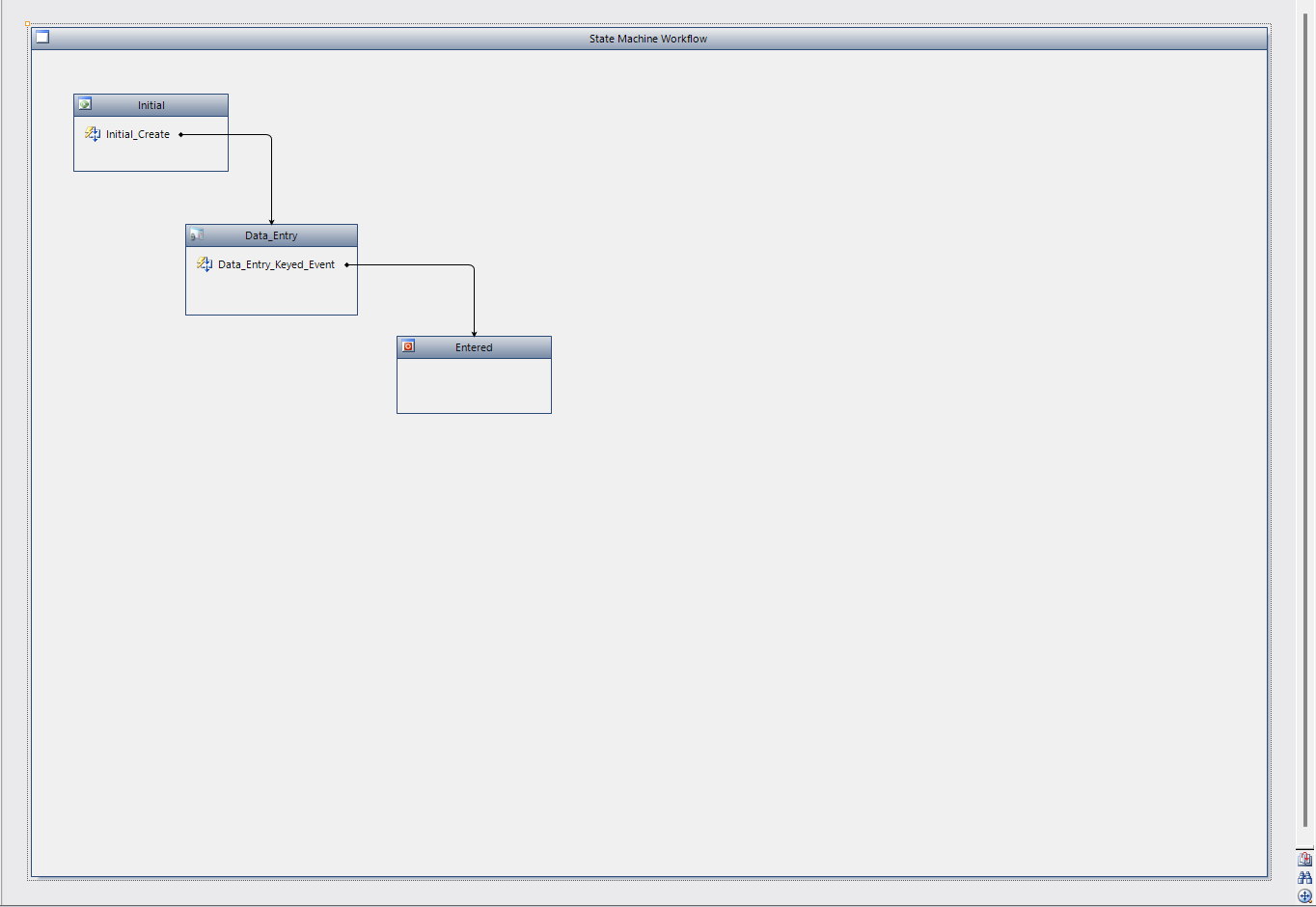The image size is (1316, 907).
Task: Click the Data_Entry_Keyed_Event event icon
Action: point(205,264)
